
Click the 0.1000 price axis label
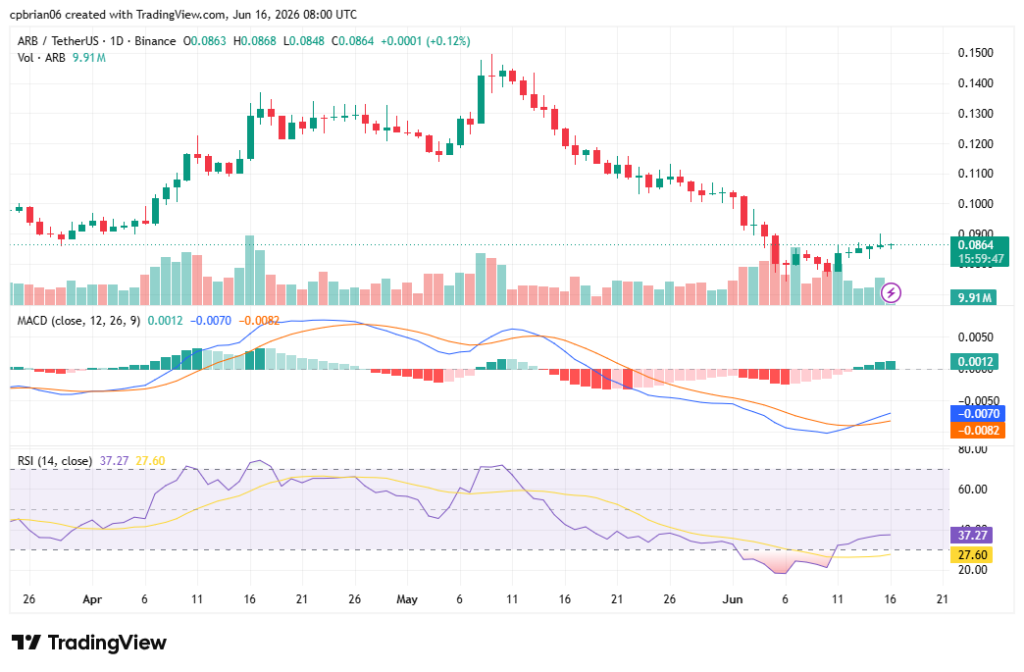click(x=976, y=204)
